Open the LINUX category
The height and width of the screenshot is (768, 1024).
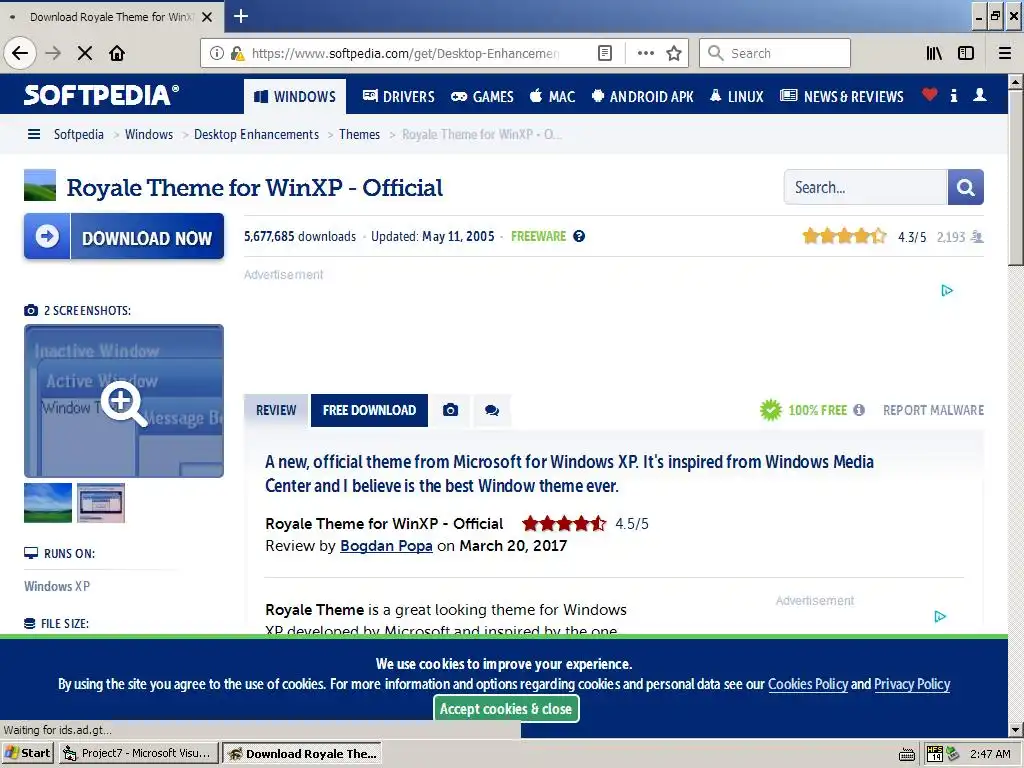pyautogui.click(x=737, y=97)
